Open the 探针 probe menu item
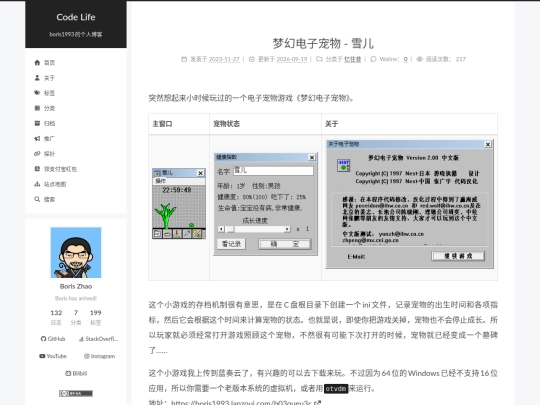The width and height of the screenshot is (540, 405). 44,154
